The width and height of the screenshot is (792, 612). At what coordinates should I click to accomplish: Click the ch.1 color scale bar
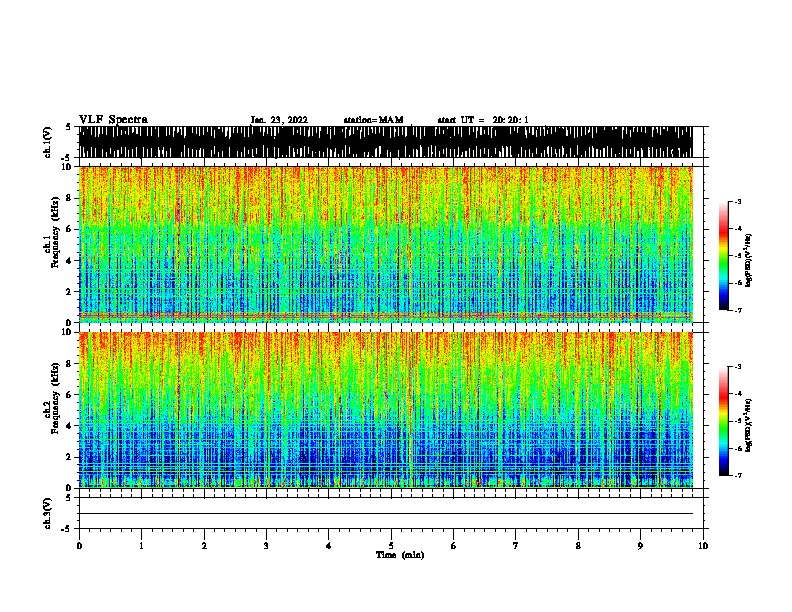coord(724,256)
